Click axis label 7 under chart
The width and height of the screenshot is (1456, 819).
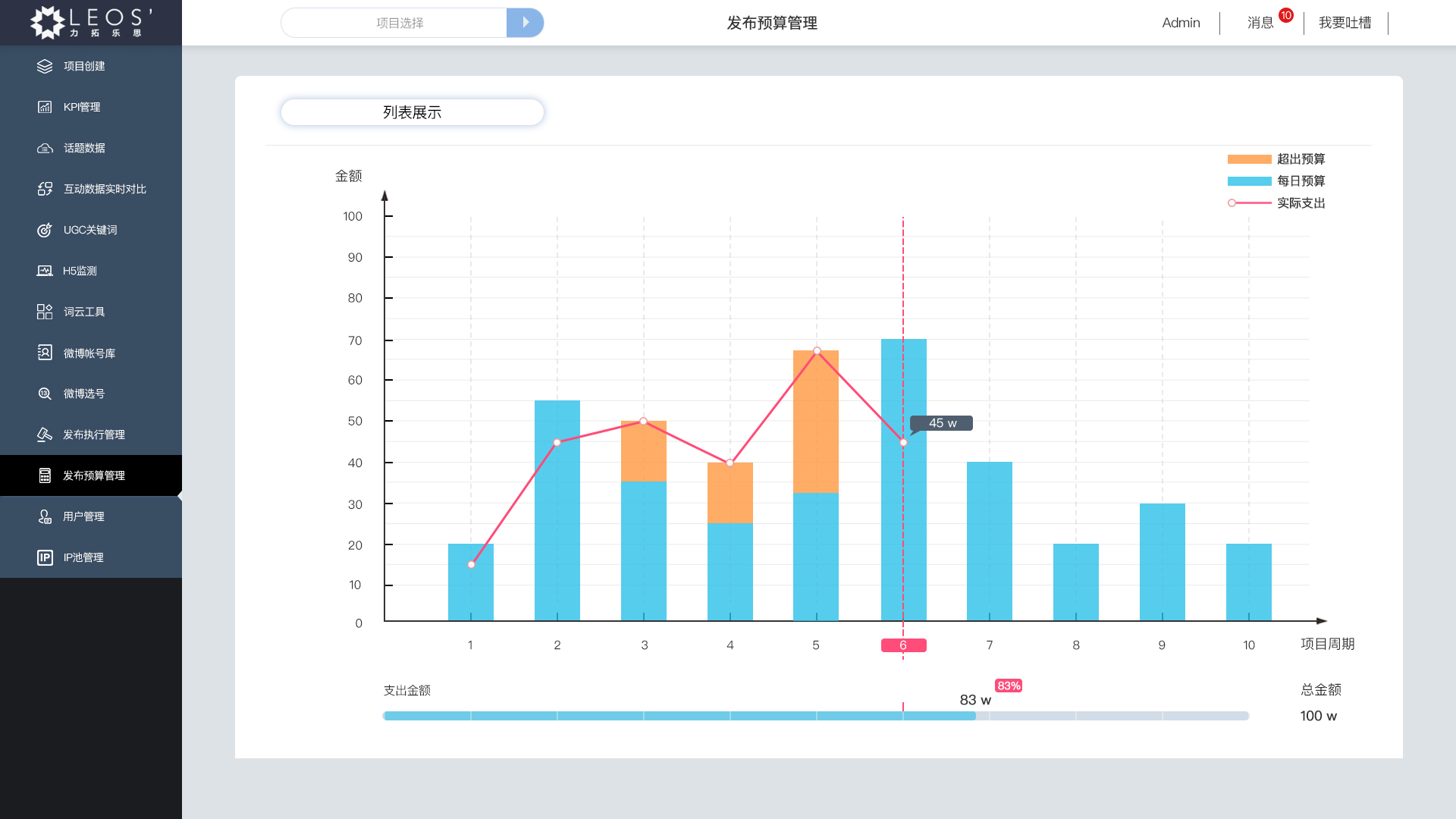click(x=990, y=645)
